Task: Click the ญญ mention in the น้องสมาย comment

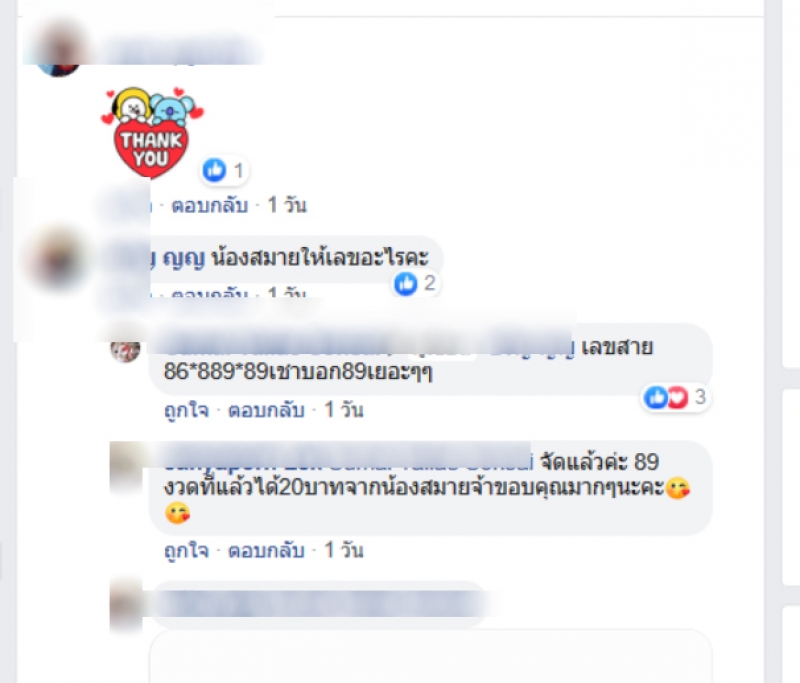Action: click(x=183, y=259)
